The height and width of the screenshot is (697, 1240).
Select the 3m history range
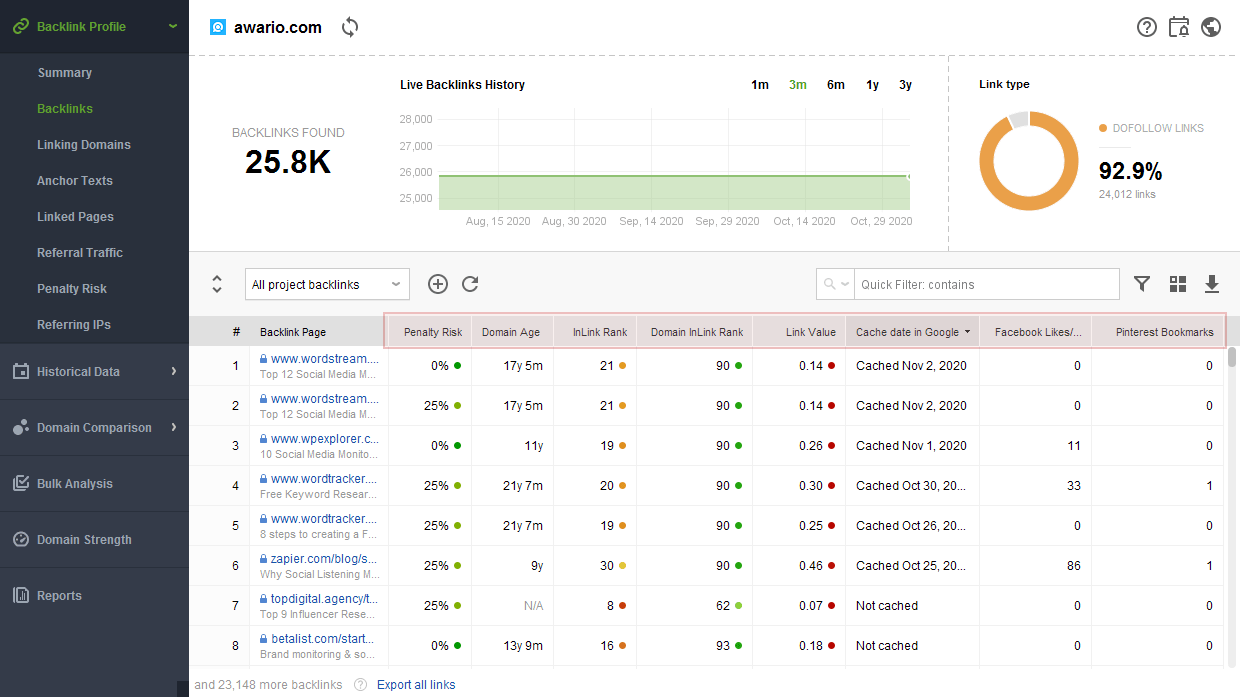click(x=797, y=85)
